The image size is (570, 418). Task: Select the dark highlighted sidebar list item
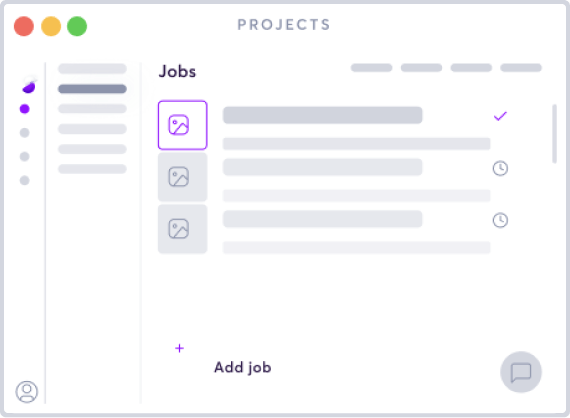click(92, 89)
